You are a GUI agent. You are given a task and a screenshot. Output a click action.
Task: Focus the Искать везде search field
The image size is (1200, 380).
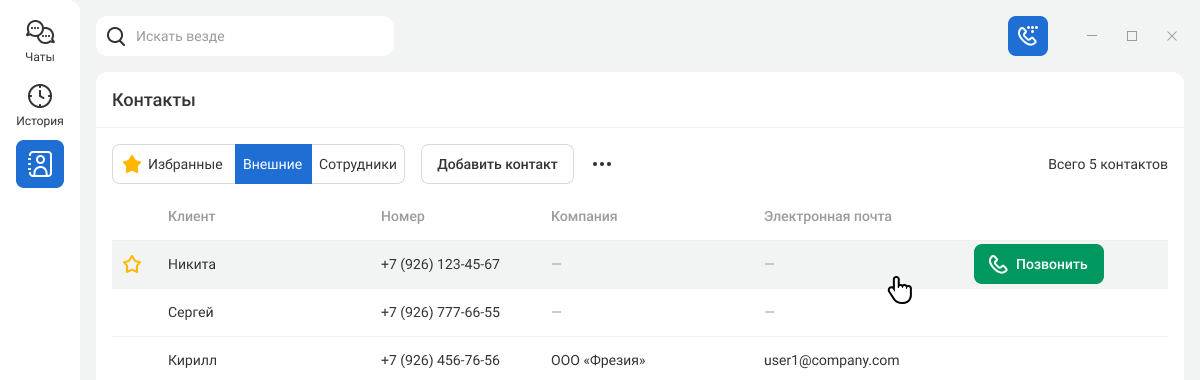coord(245,36)
